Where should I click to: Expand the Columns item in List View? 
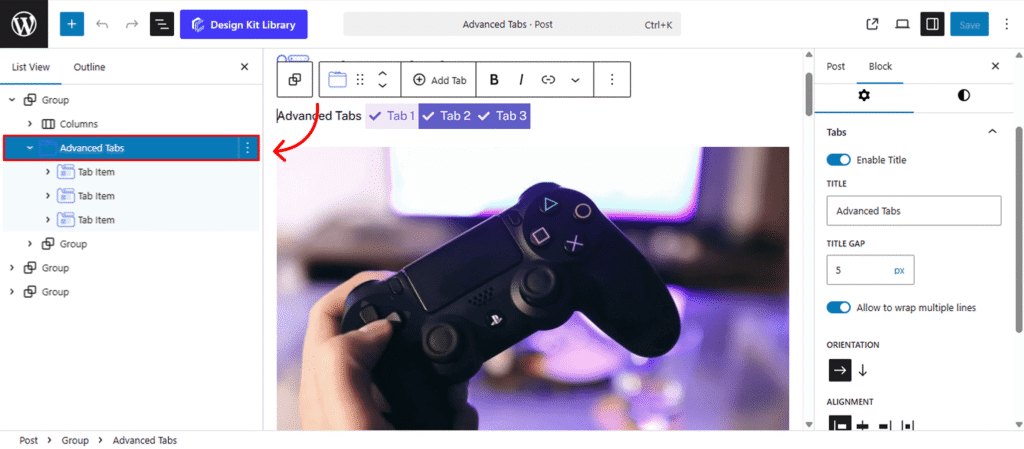30,124
